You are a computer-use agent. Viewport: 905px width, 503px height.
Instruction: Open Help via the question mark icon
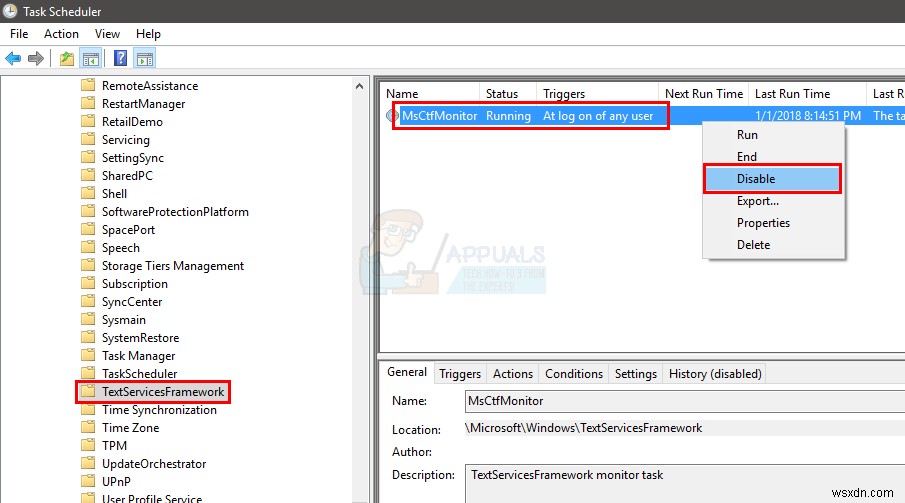(x=120, y=58)
